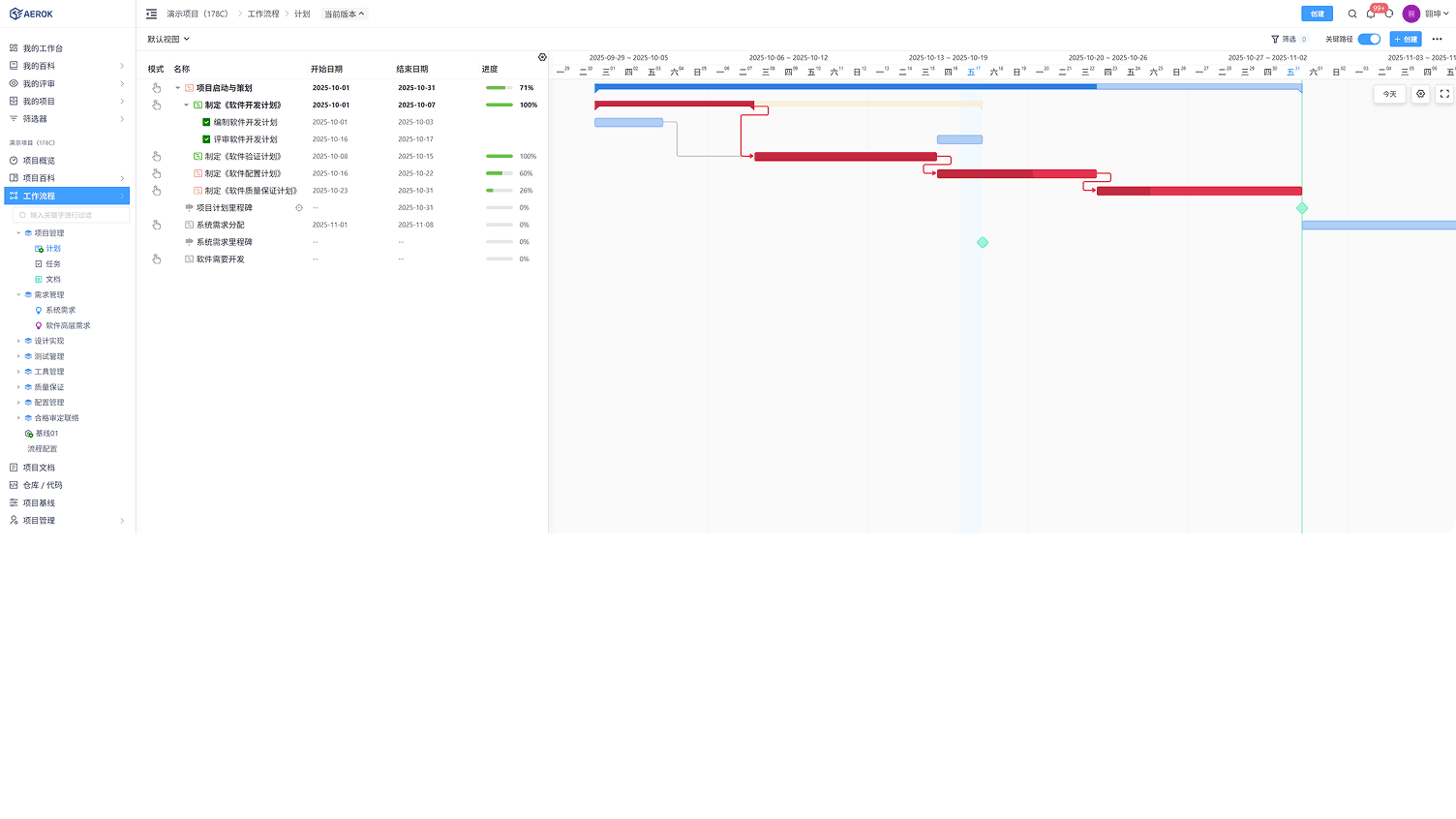Open the notifications bell showing 99+
1456x819 pixels.
point(1371,14)
